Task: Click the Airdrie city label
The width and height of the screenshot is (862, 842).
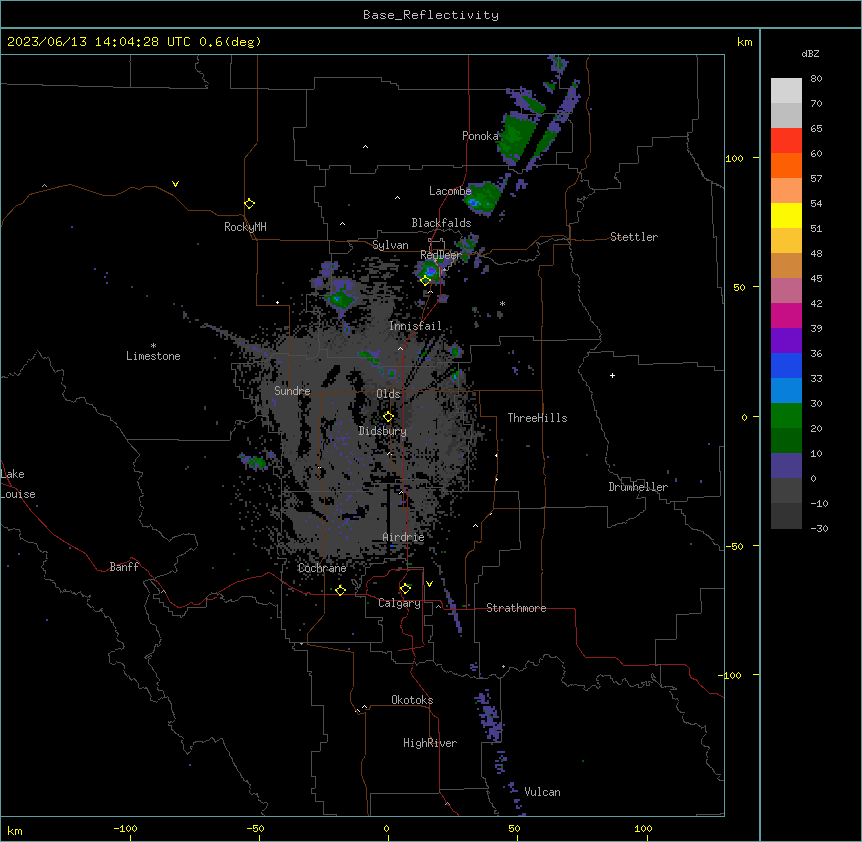Action: (x=404, y=537)
